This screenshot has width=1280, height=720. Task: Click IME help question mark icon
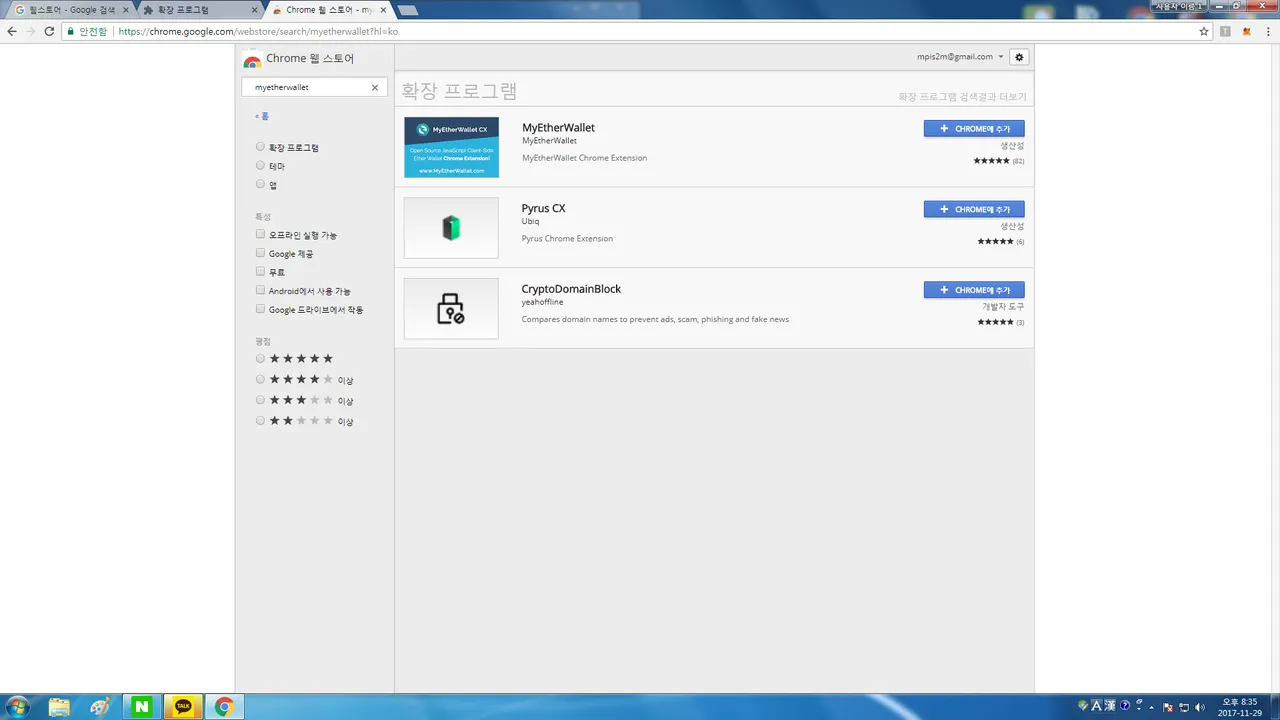click(x=1125, y=705)
